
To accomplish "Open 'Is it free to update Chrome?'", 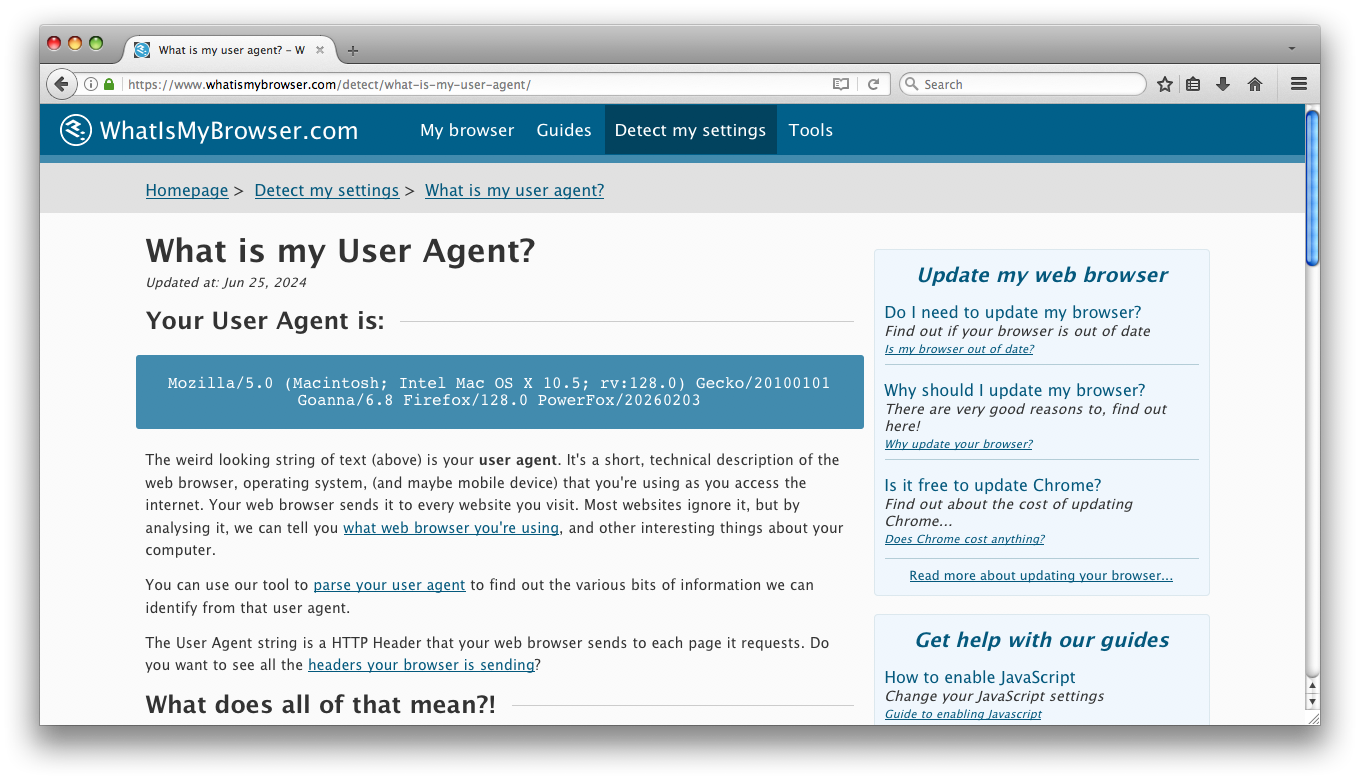I will [x=993, y=485].
